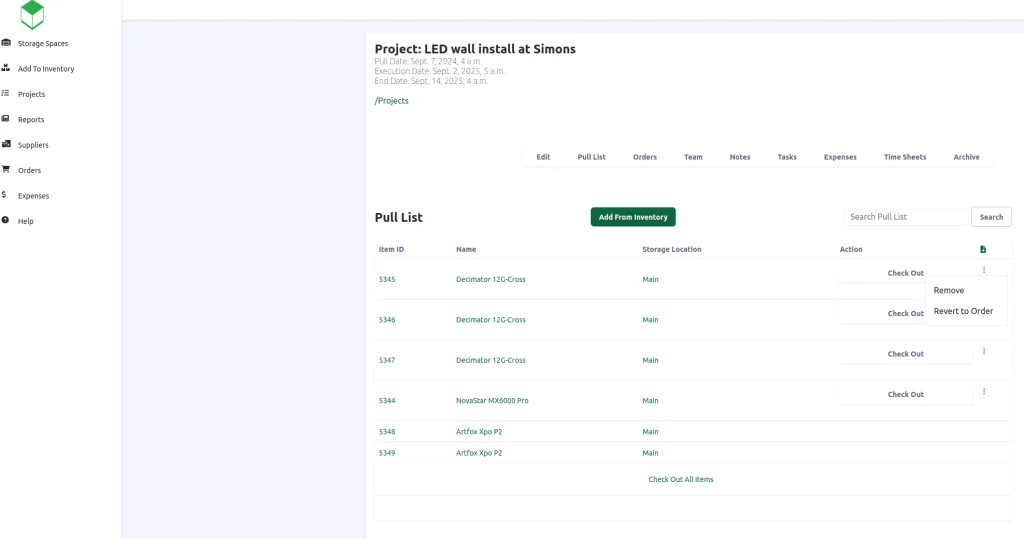Click the Help question mark icon
Image resolution: width=1024 pixels, height=539 pixels.
(5, 220)
